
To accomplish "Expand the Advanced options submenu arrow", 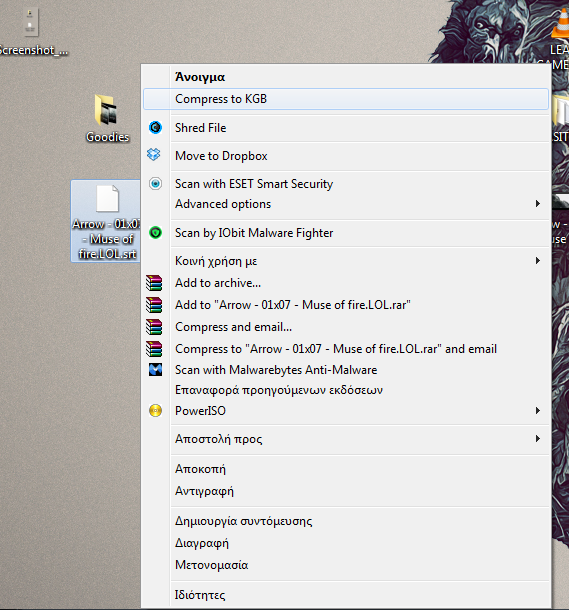I will click(x=537, y=203).
